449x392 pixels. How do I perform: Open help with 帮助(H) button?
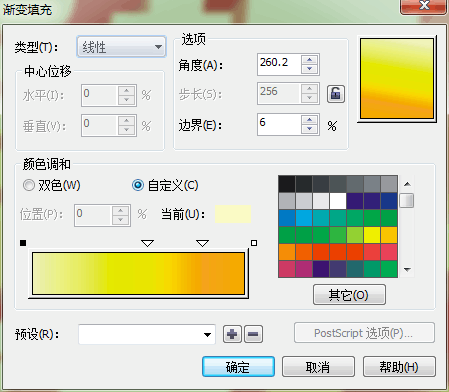click(x=399, y=367)
